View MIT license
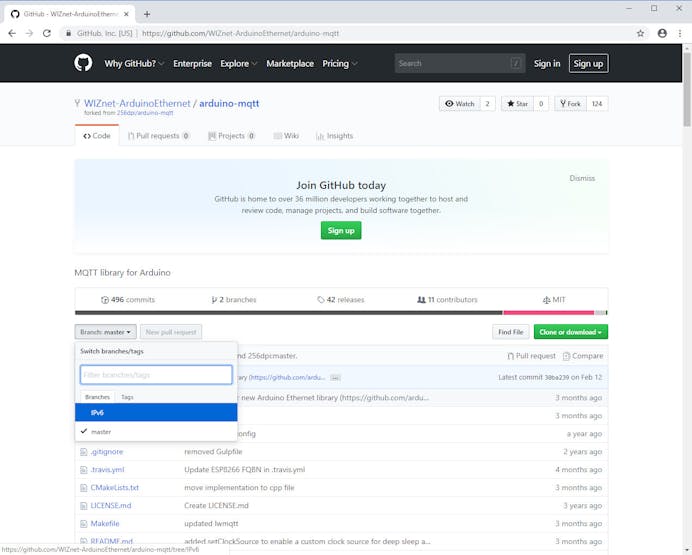 (554, 300)
